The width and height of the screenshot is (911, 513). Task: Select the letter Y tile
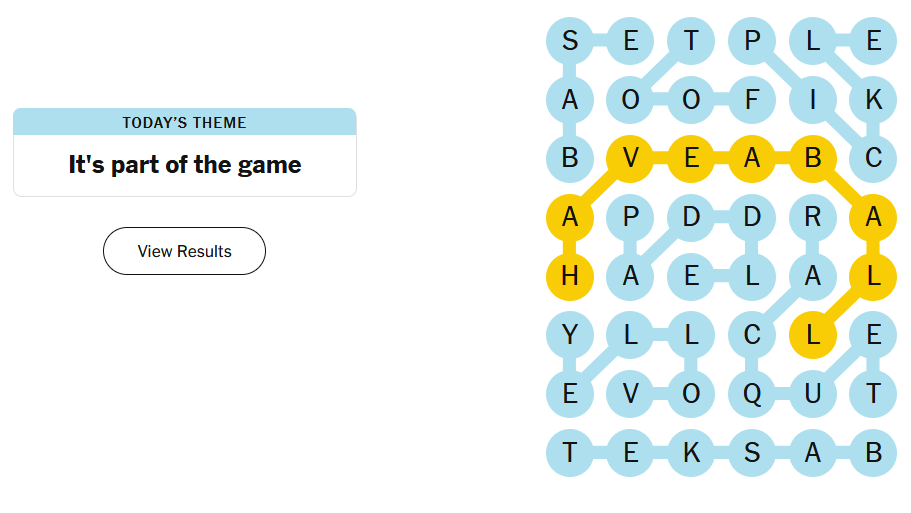point(570,335)
